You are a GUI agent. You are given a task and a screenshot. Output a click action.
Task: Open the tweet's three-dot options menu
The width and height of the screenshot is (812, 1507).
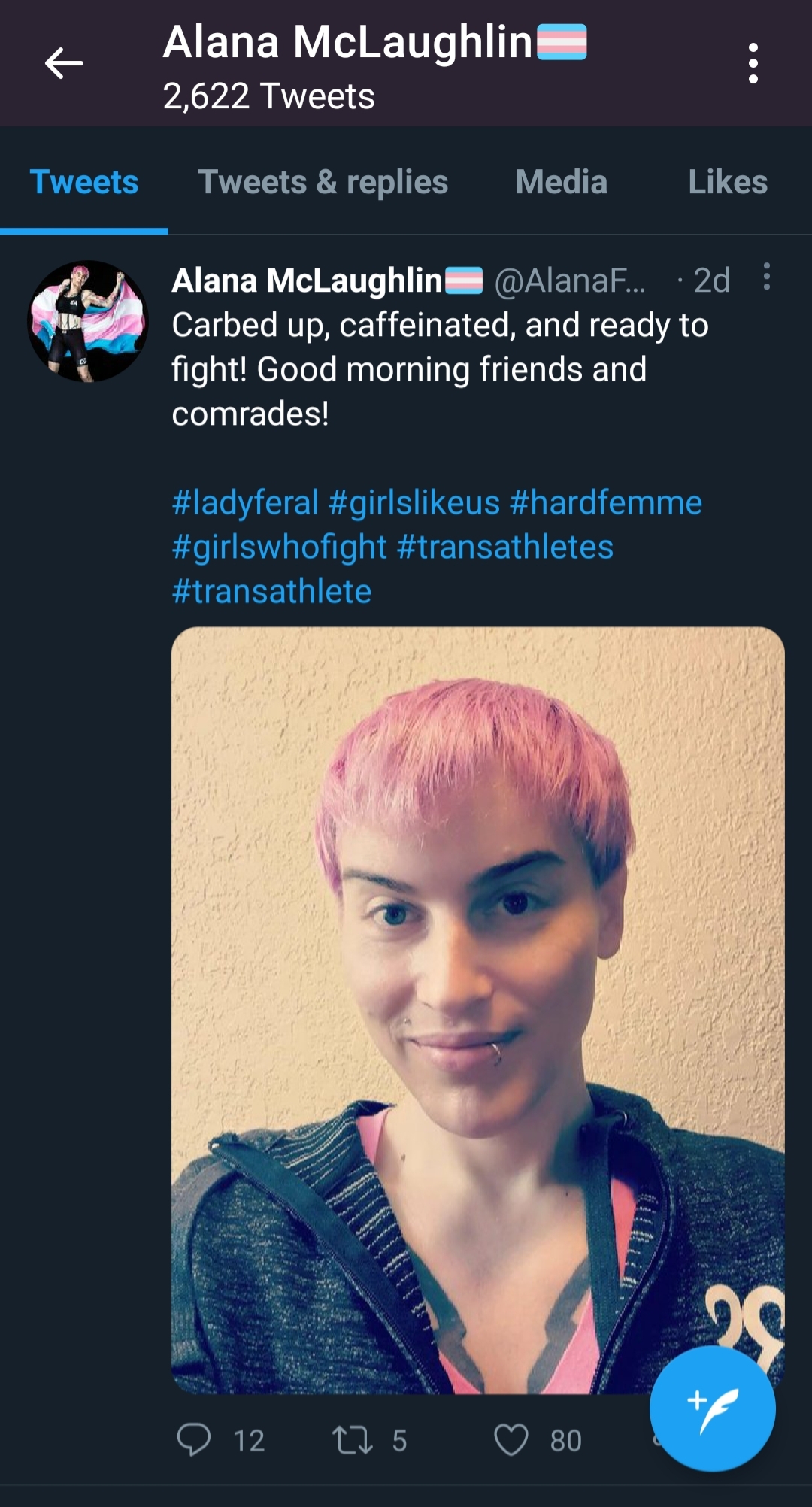tap(766, 277)
